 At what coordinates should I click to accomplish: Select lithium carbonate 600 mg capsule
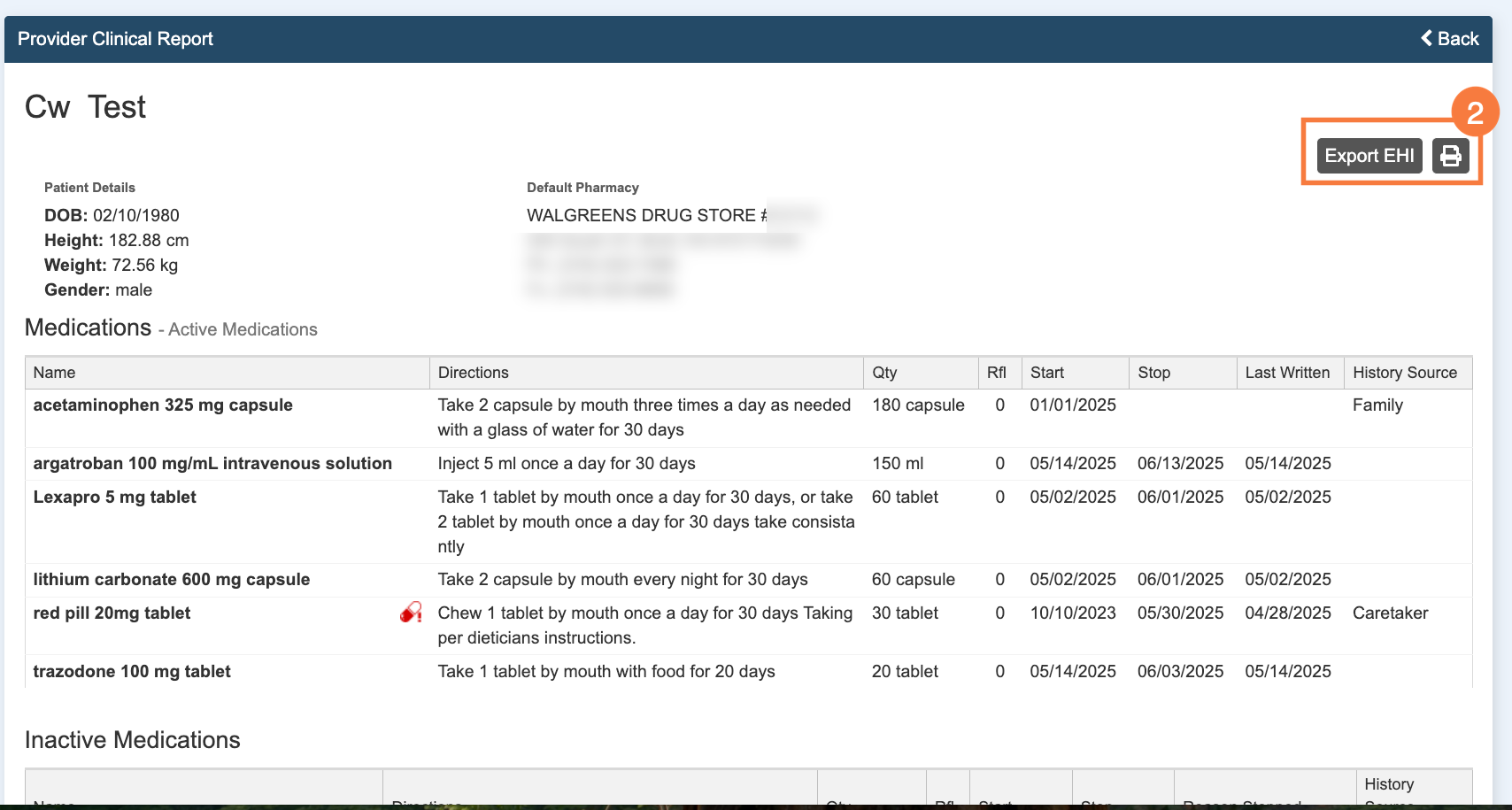click(x=172, y=580)
